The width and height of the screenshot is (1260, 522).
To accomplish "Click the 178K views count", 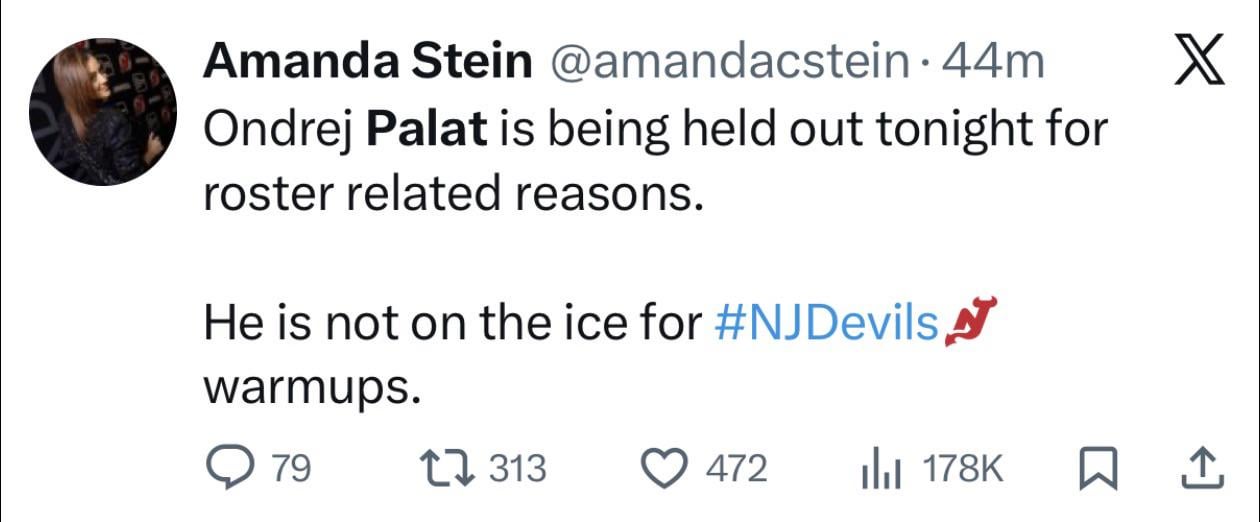I will (x=964, y=468).
